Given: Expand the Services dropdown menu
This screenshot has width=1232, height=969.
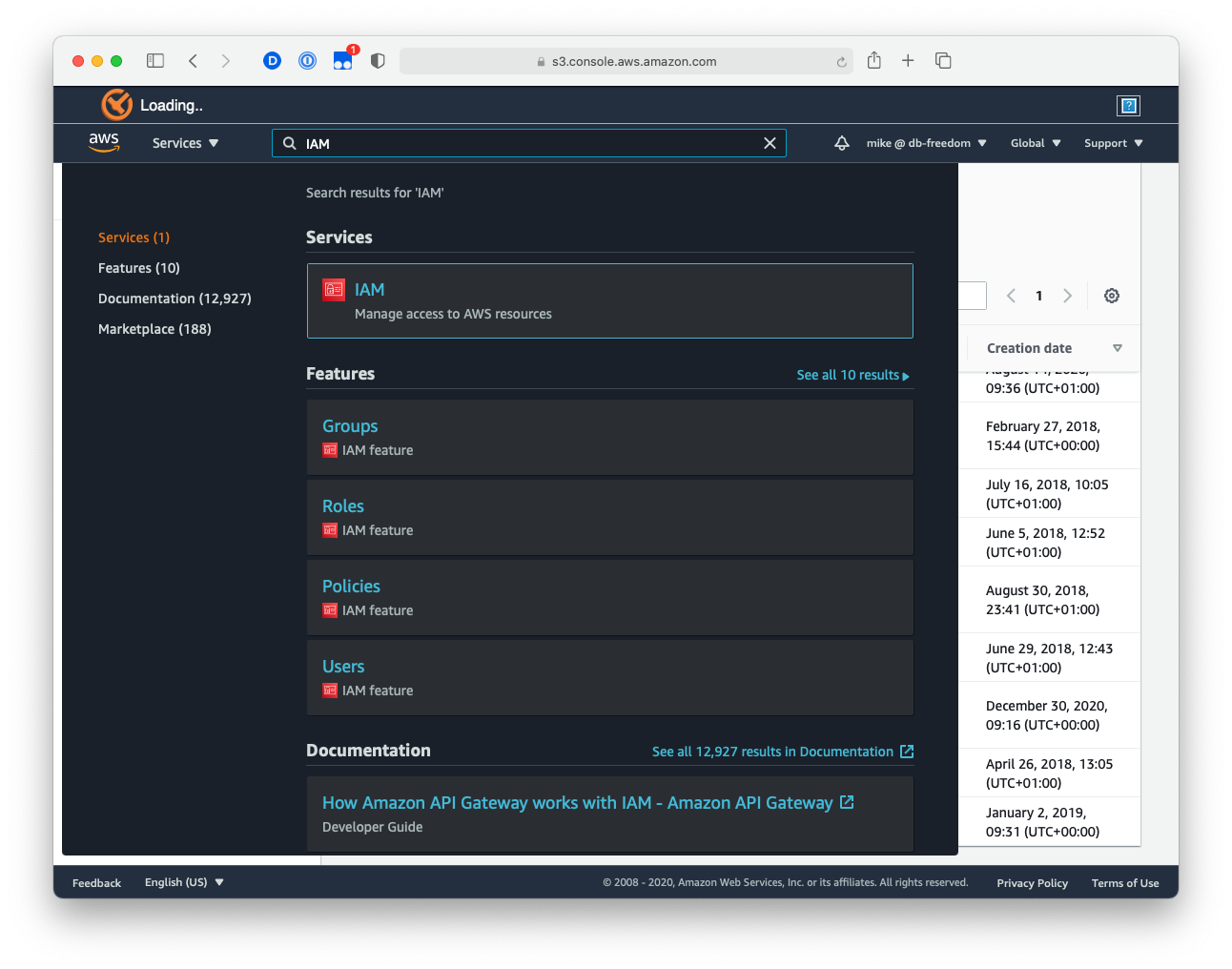Looking at the screenshot, I should tap(185, 143).
